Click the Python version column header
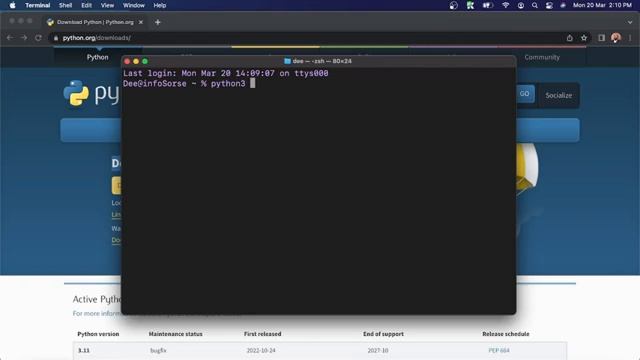The image size is (640, 360). [x=98, y=334]
